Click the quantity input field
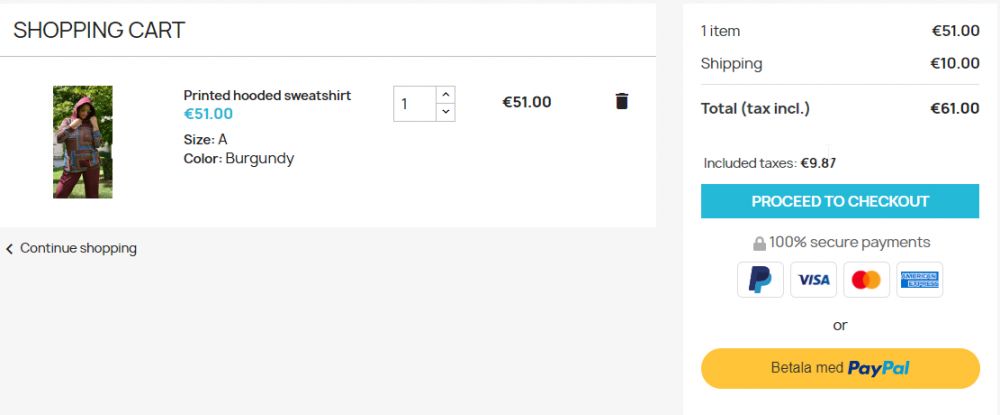Screen dimensions: 1000x415 click(414, 103)
